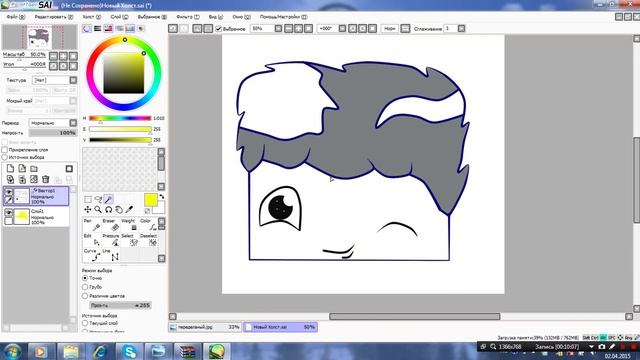Pick the vector Select tool
Screen dimensions: 640x360
129,240
